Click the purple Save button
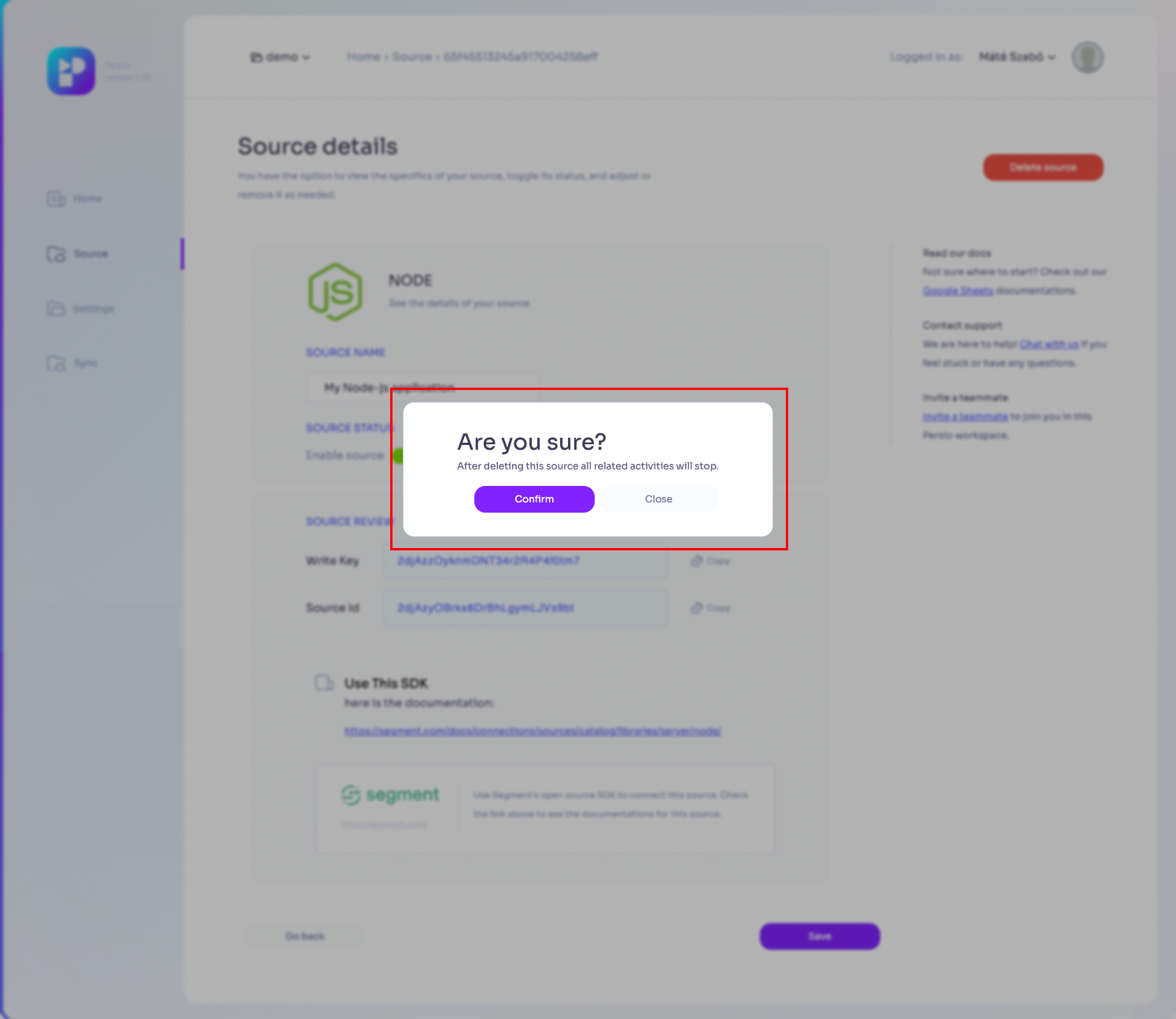1176x1019 pixels. [x=820, y=936]
